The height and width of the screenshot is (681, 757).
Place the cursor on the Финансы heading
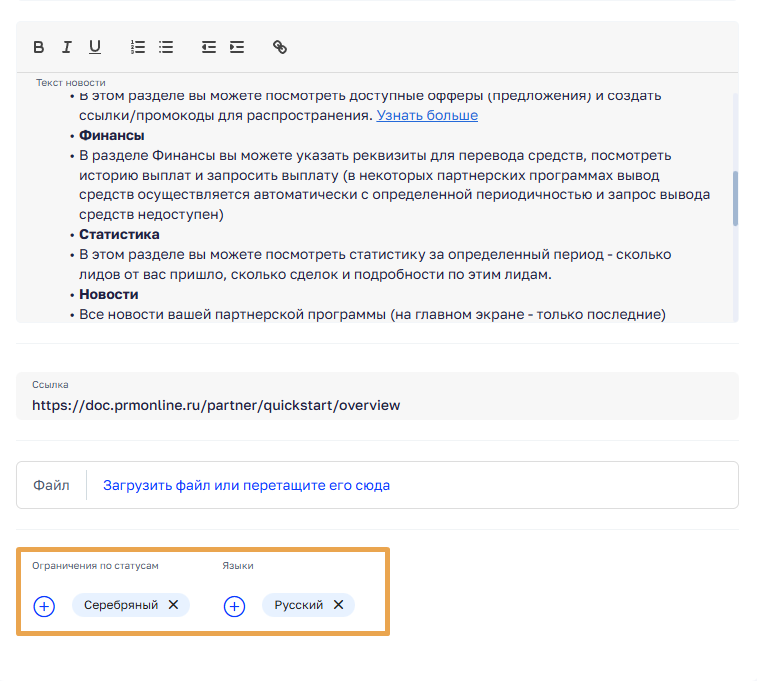[112, 135]
